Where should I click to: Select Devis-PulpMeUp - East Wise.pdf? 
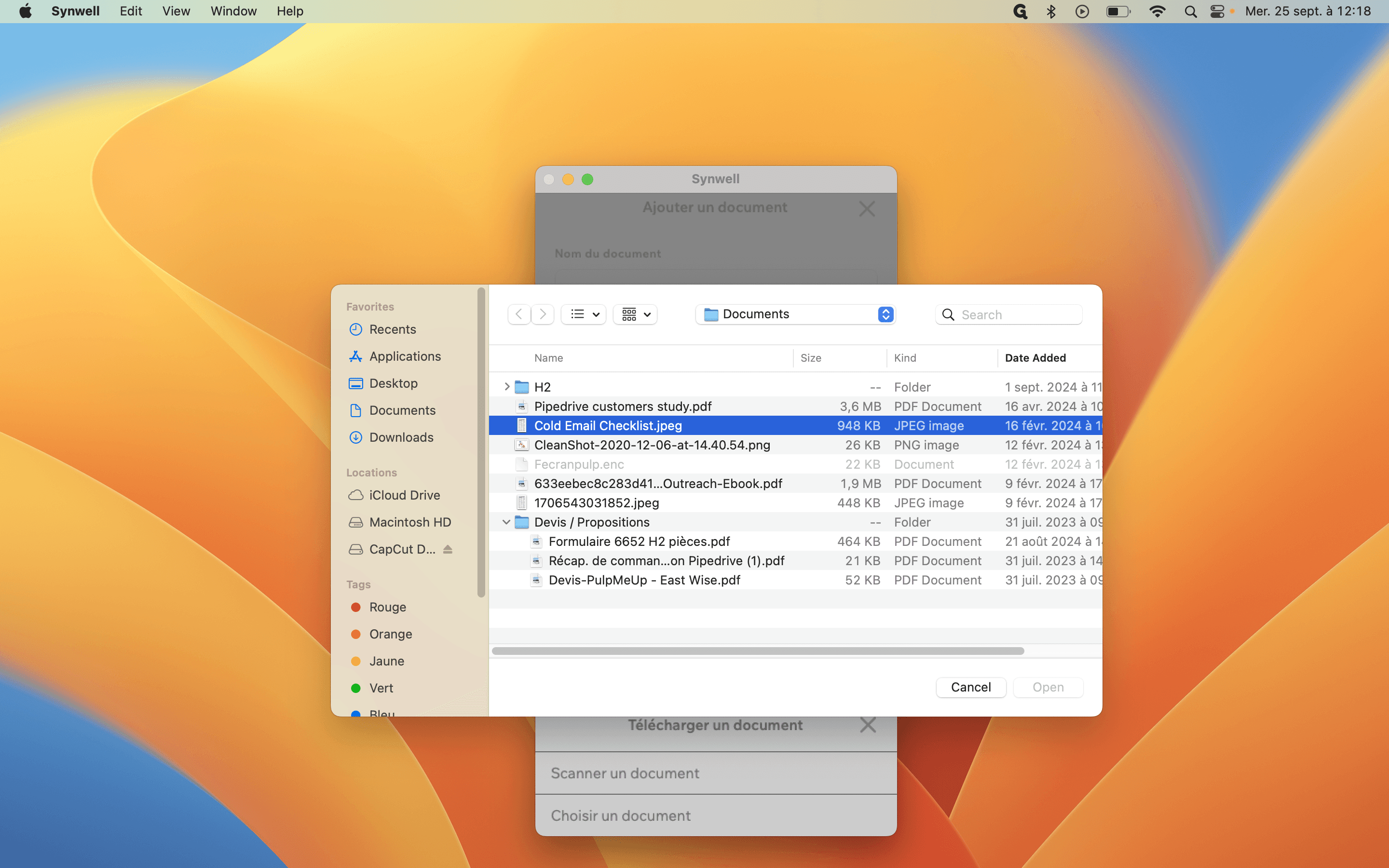coord(795,580)
